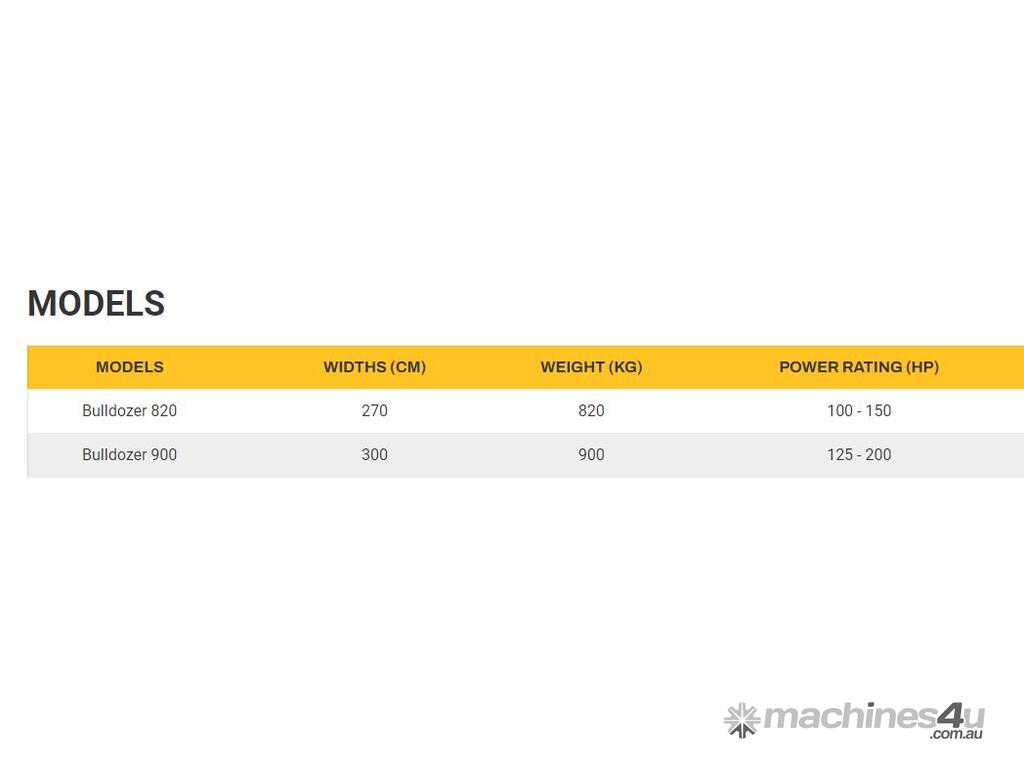
Task: Select the MODELS column header
Action: [x=129, y=367]
